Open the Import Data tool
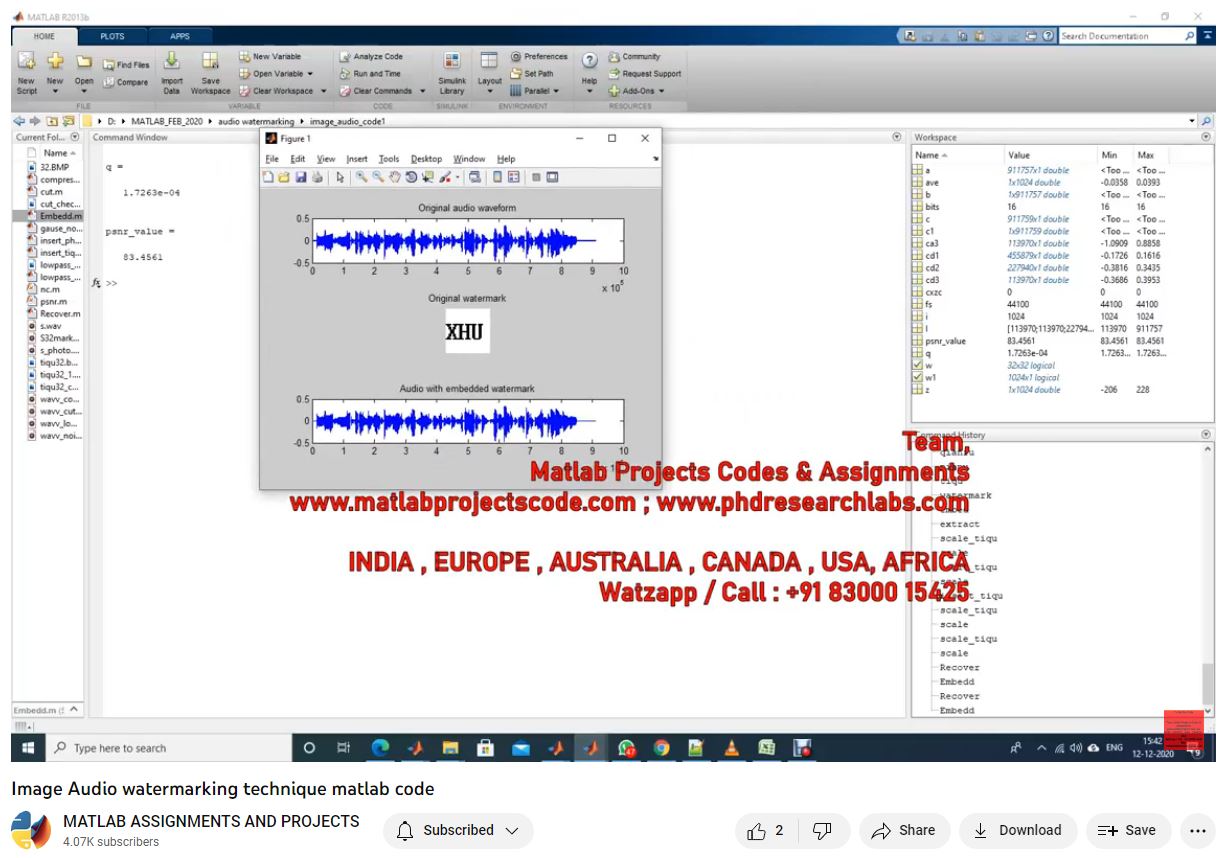This screenshot has height=858, width=1227. [x=172, y=68]
